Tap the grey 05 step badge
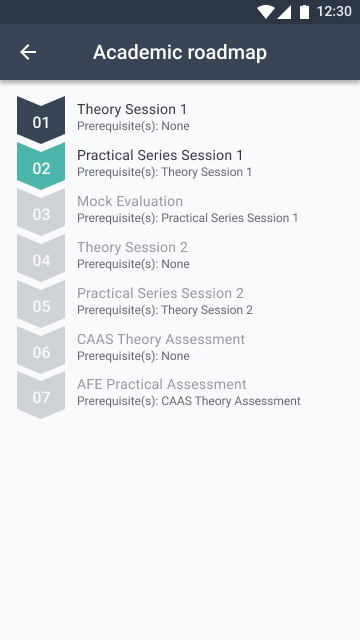The width and height of the screenshot is (360, 640). (41, 304)
